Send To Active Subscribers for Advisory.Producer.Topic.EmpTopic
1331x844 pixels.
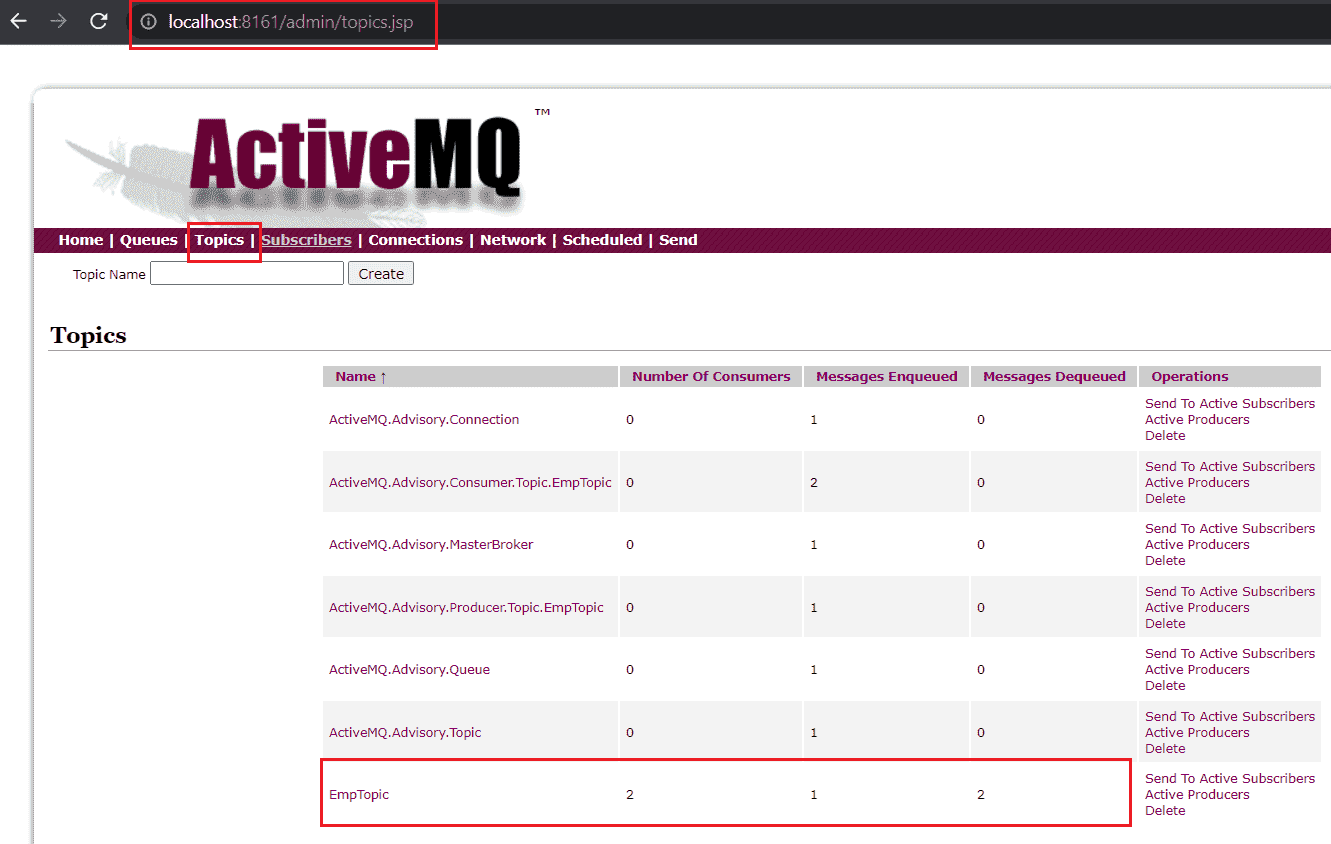[x=1230, y=592]
